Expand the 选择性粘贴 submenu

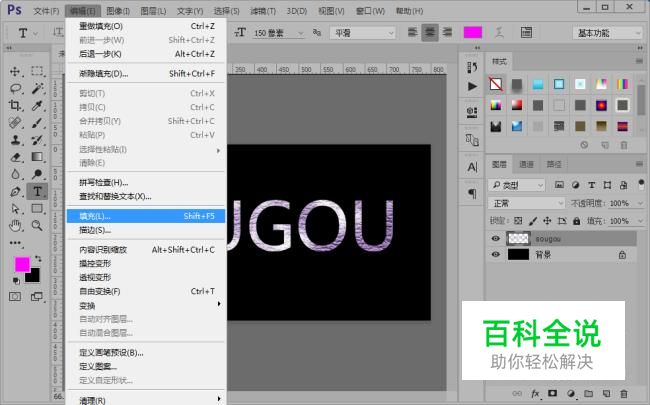click(146, 149)
